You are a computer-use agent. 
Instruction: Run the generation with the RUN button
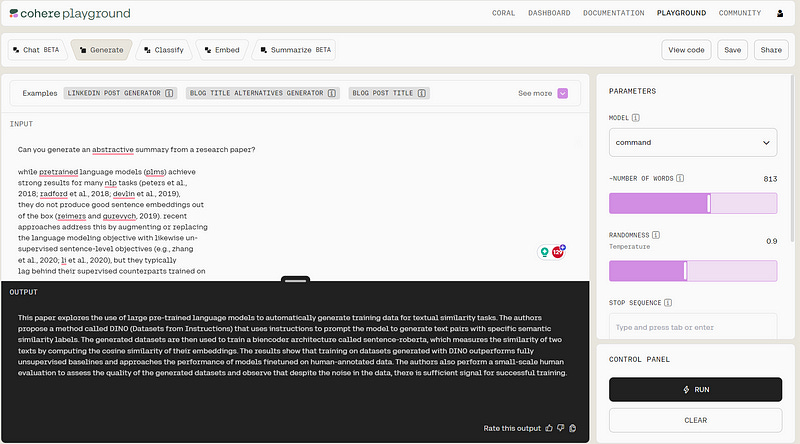click(x=695, y=389)
